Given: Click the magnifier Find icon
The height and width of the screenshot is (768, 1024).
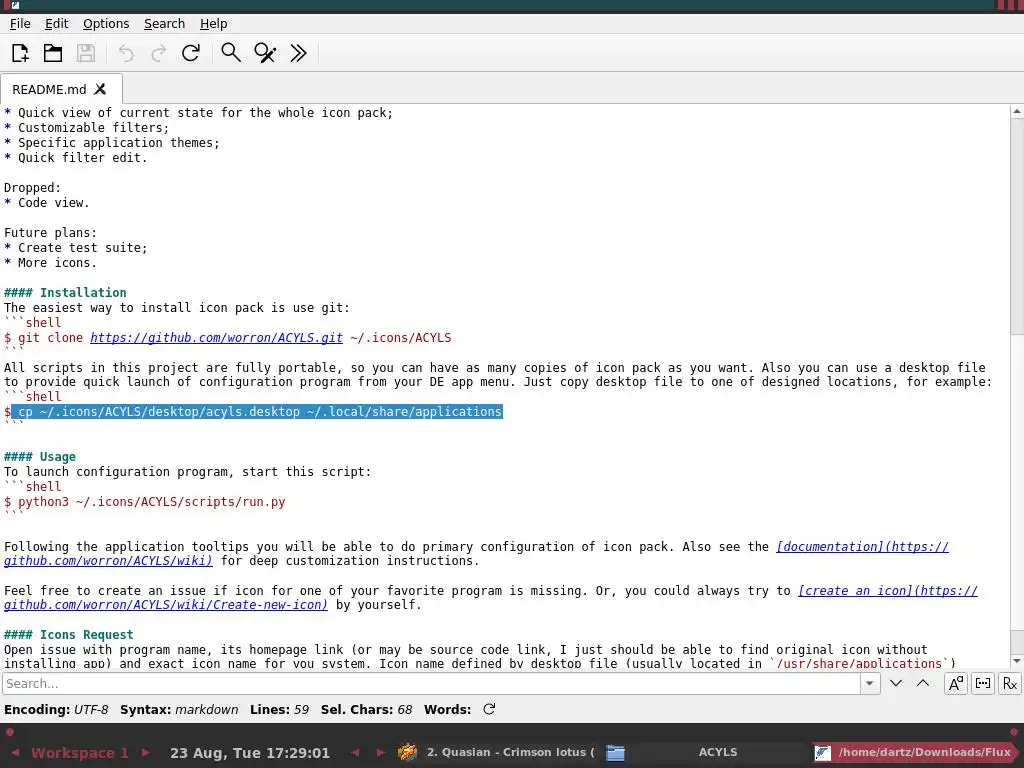Looking at the screenshot, I should (x=231, y=53).
